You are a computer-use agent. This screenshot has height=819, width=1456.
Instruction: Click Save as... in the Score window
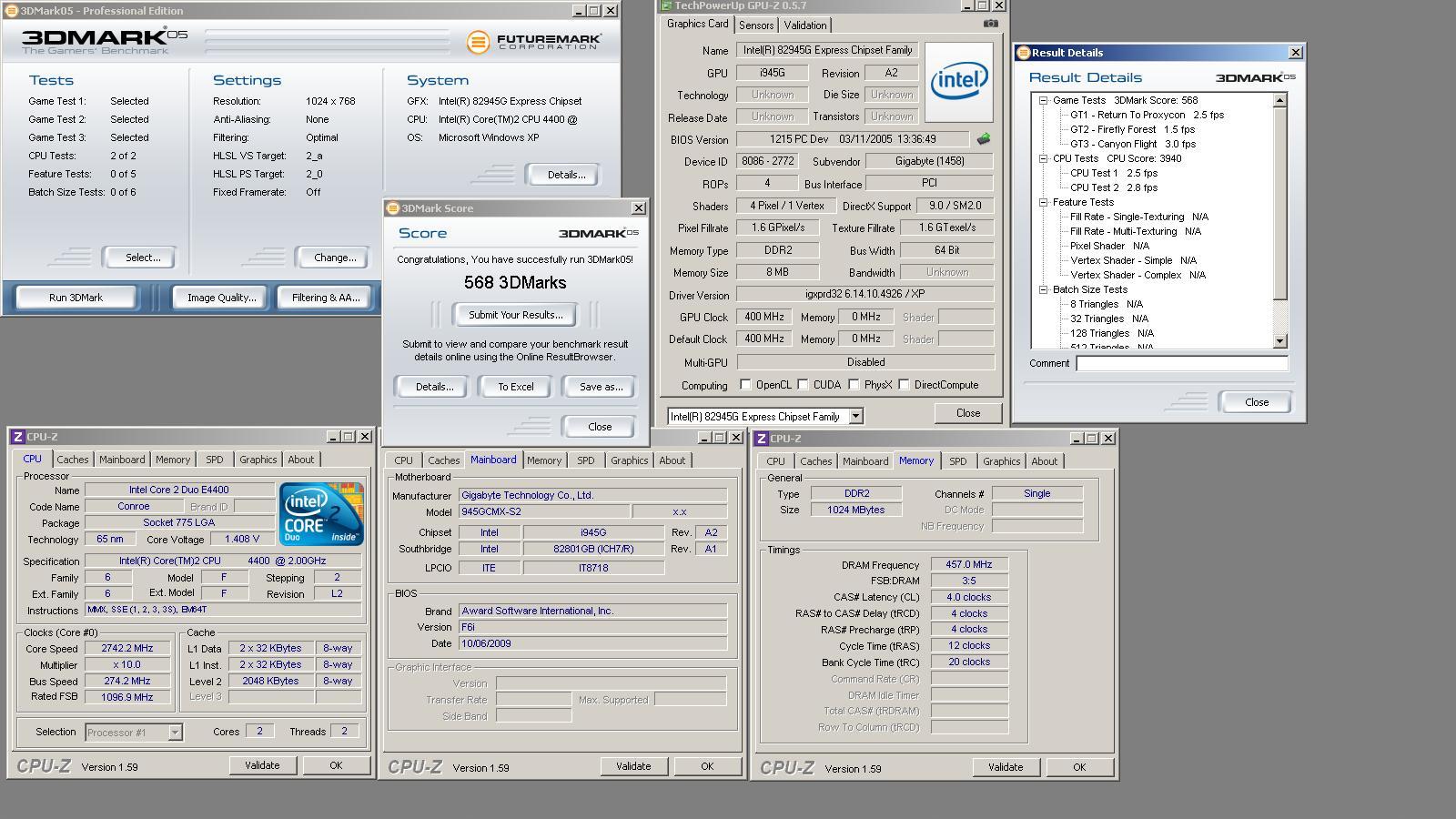[602, 387]
